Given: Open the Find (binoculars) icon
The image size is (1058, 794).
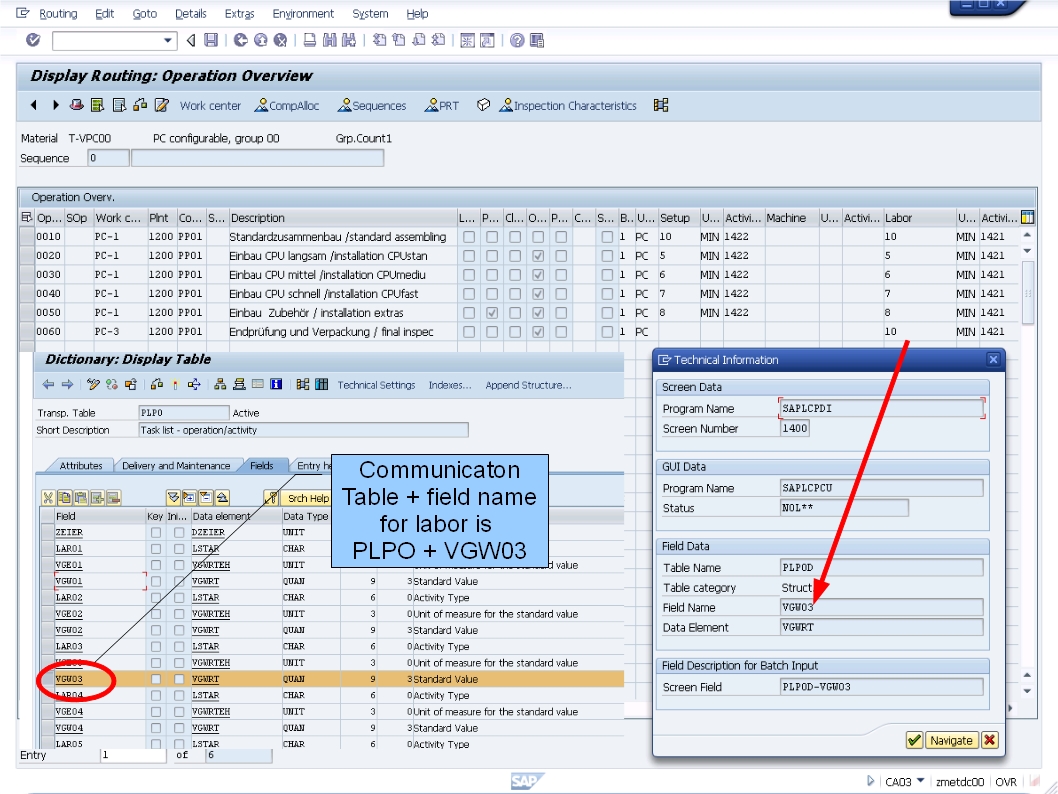Looking at the screenshot, I should pyautogui.click(x=328, y=41).
